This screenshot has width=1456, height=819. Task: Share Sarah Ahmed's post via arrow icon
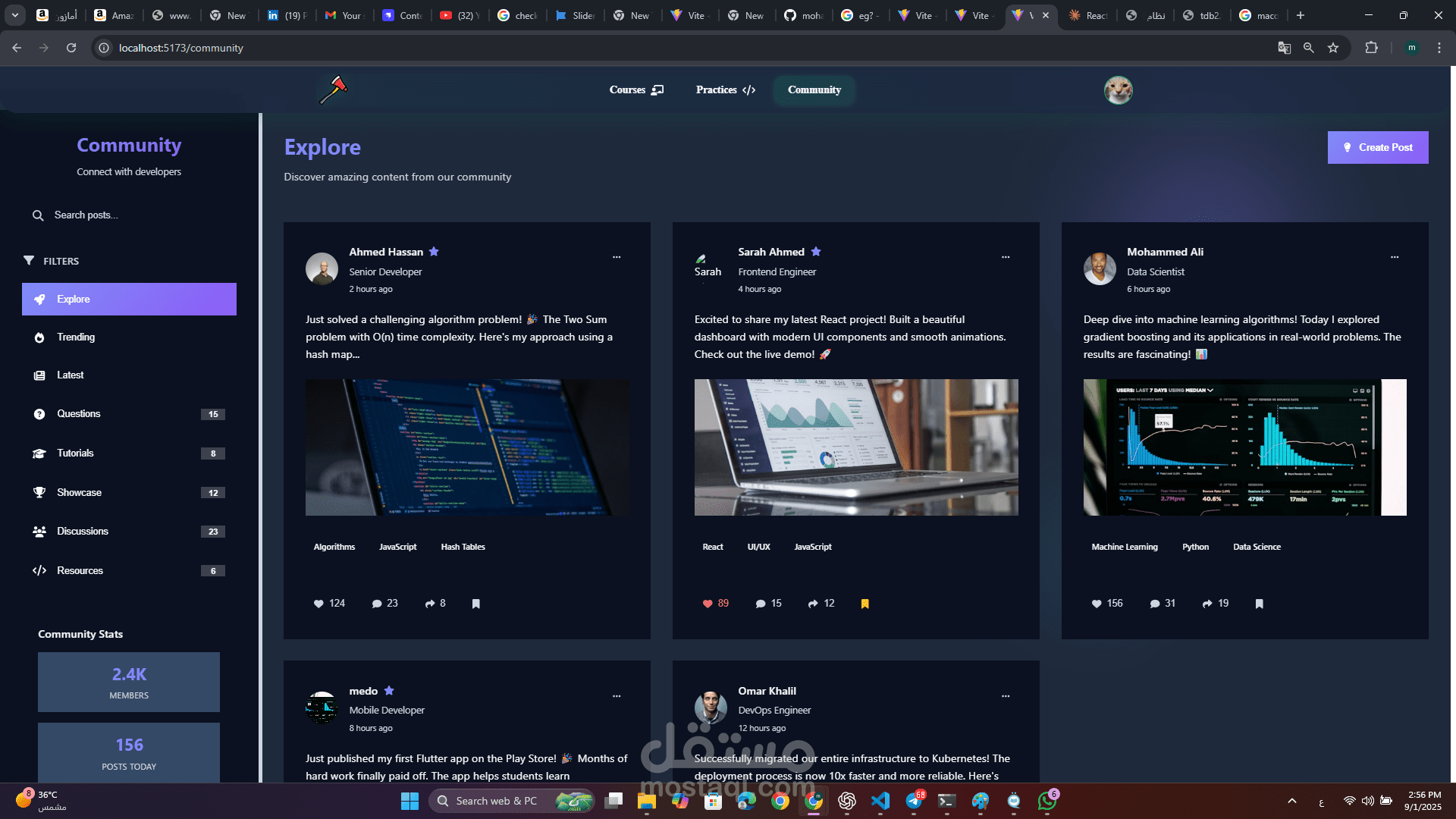click(x=813, y=604)
